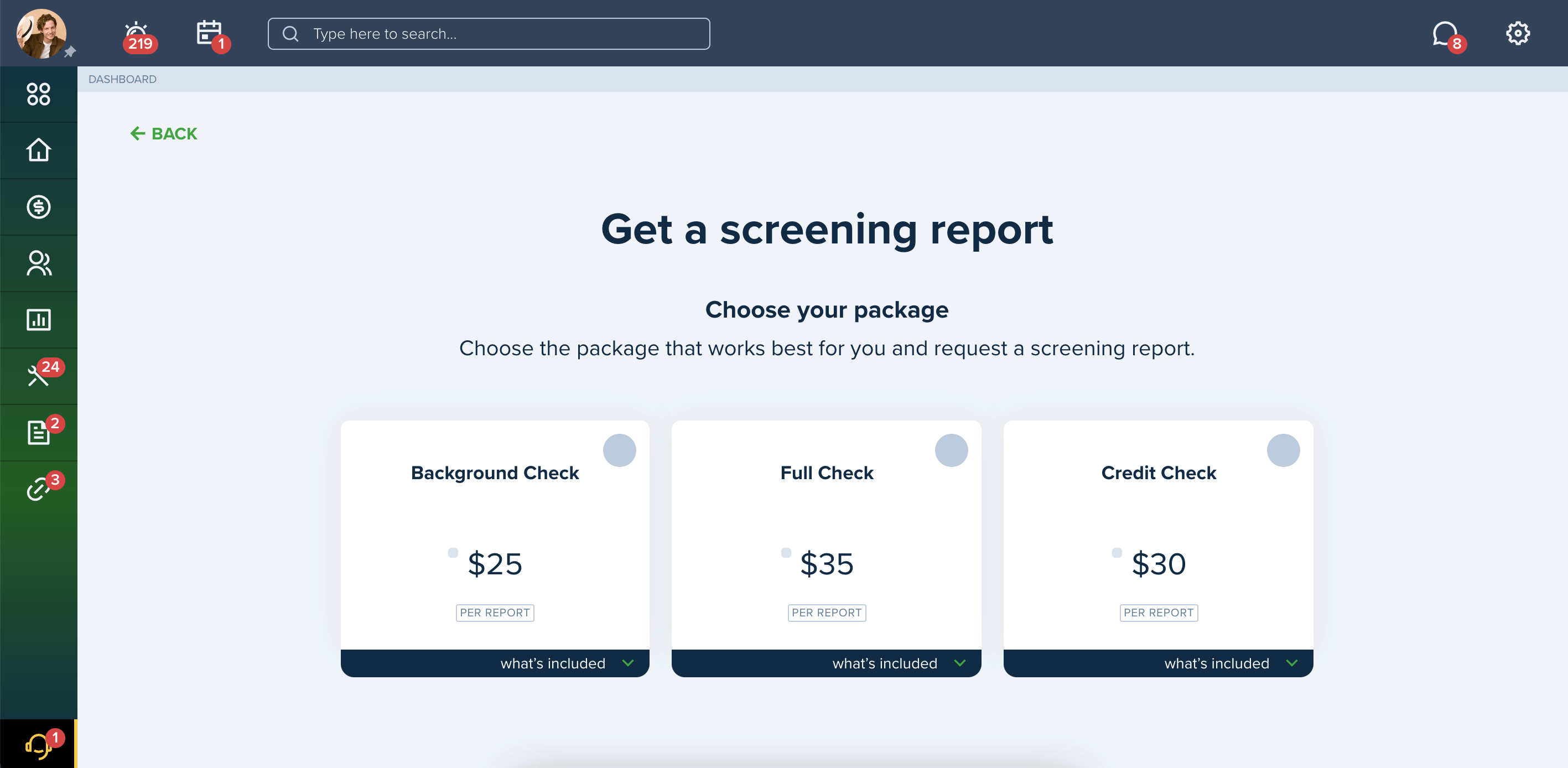Click the 'Get a screening report' heading

click(x=827, y=230)
